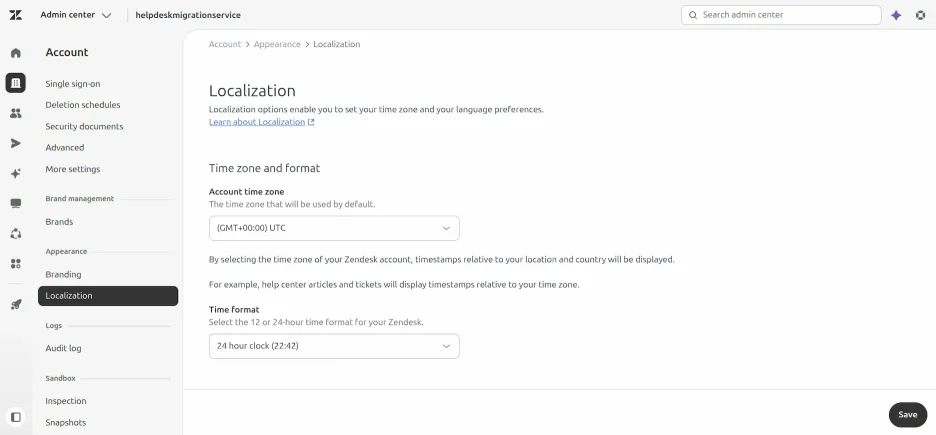The image size is (936, 435).
Task: Open Deletion schedules page
Action: tap(83, 105)
